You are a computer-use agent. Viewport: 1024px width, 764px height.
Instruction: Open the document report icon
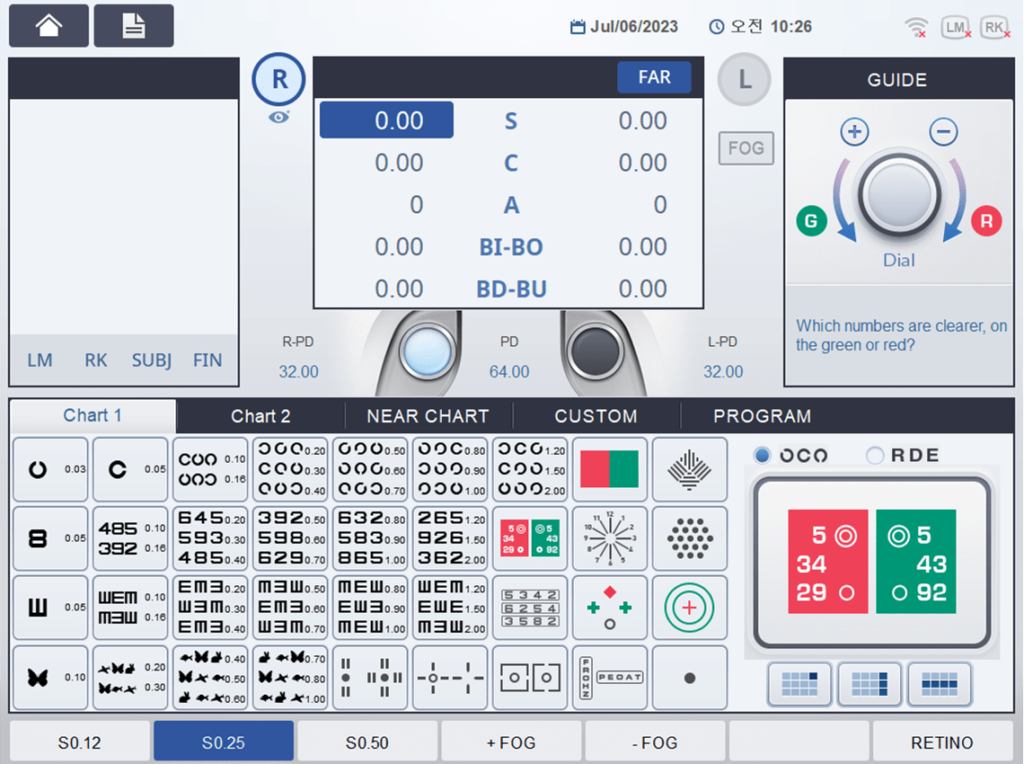(133, 26)
